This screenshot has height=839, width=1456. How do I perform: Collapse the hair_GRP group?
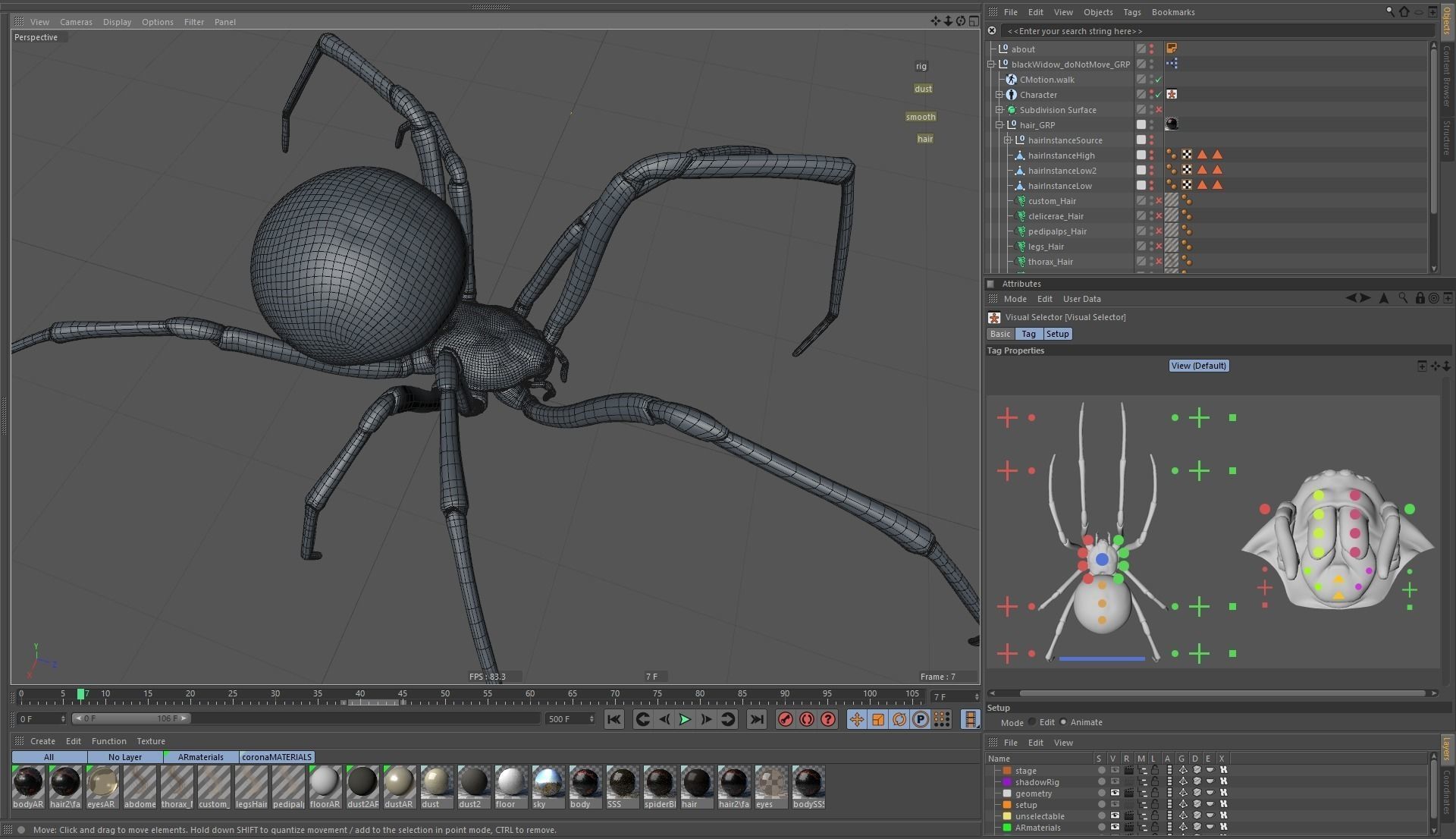pos(999,125)
